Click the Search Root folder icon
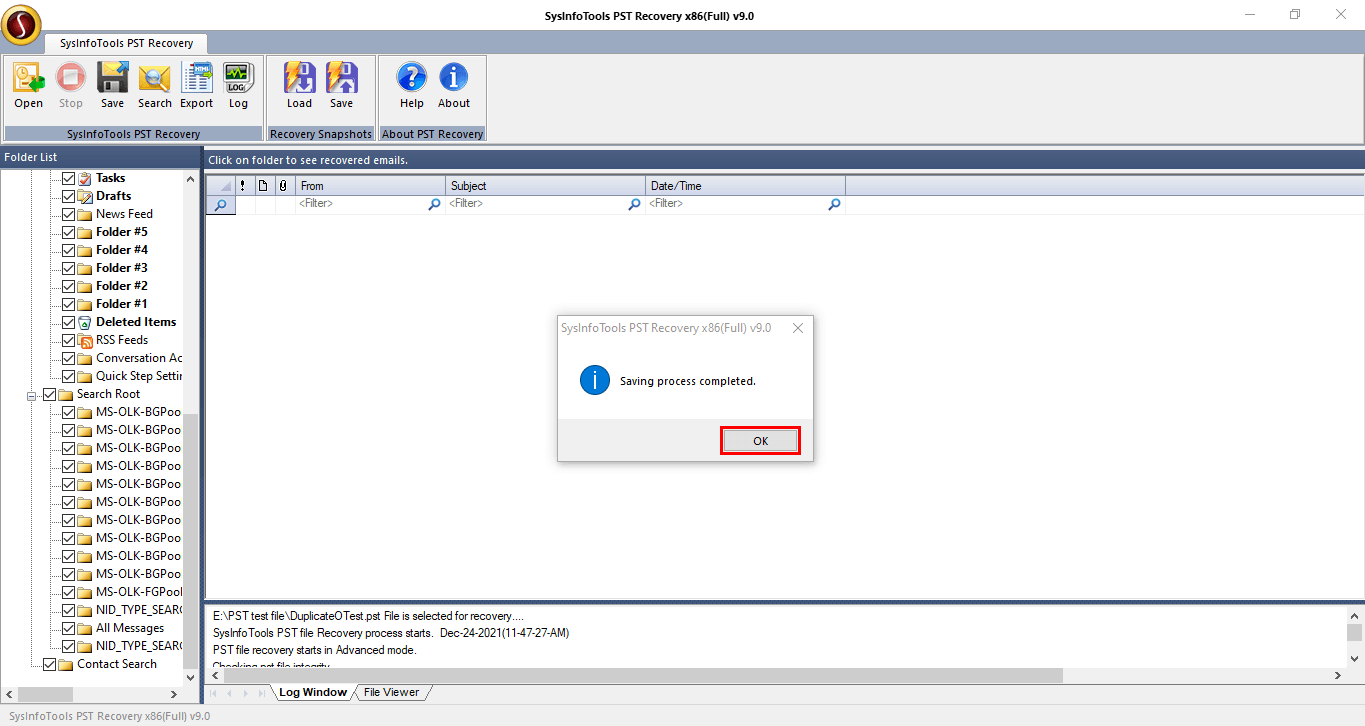Screen dimensions: 1365x726 point(66,394)
